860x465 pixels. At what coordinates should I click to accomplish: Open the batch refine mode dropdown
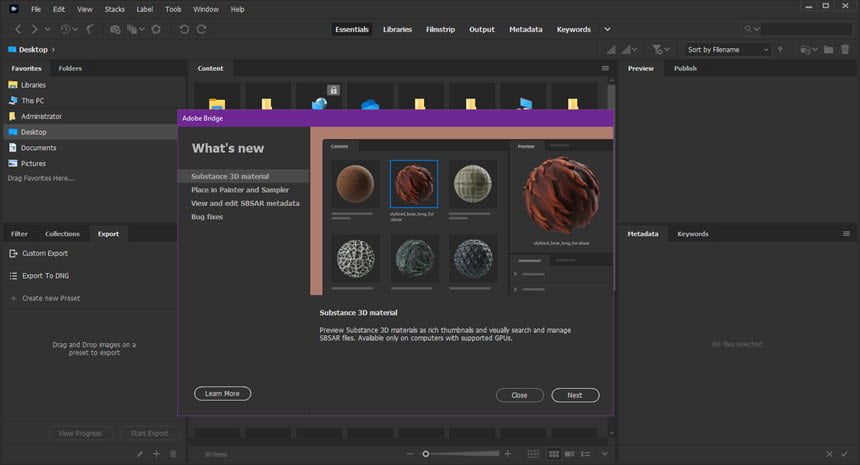coord(135,29)
